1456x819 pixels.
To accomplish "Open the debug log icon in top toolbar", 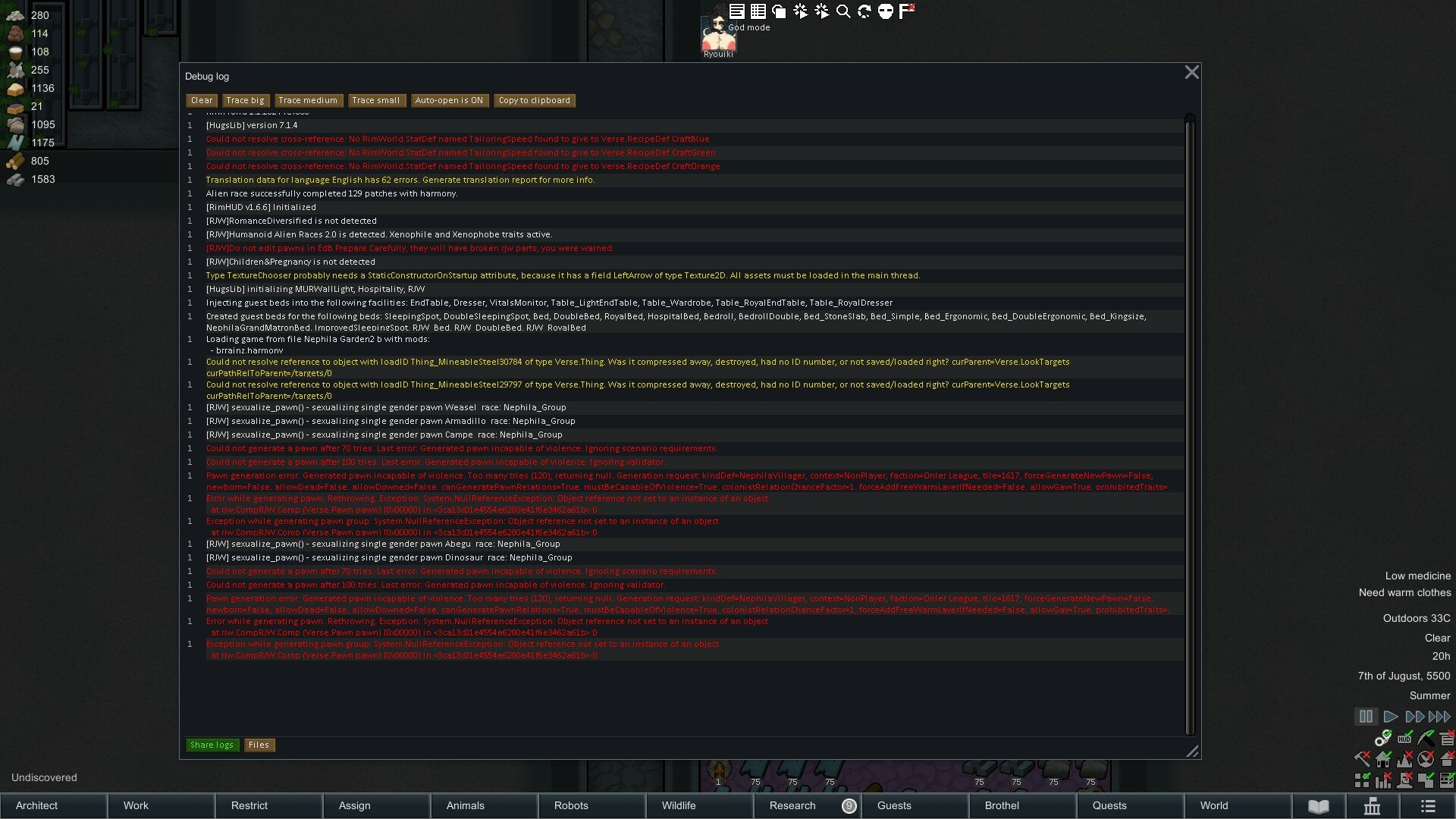I will pyautogui.click(x=736, y=11).
